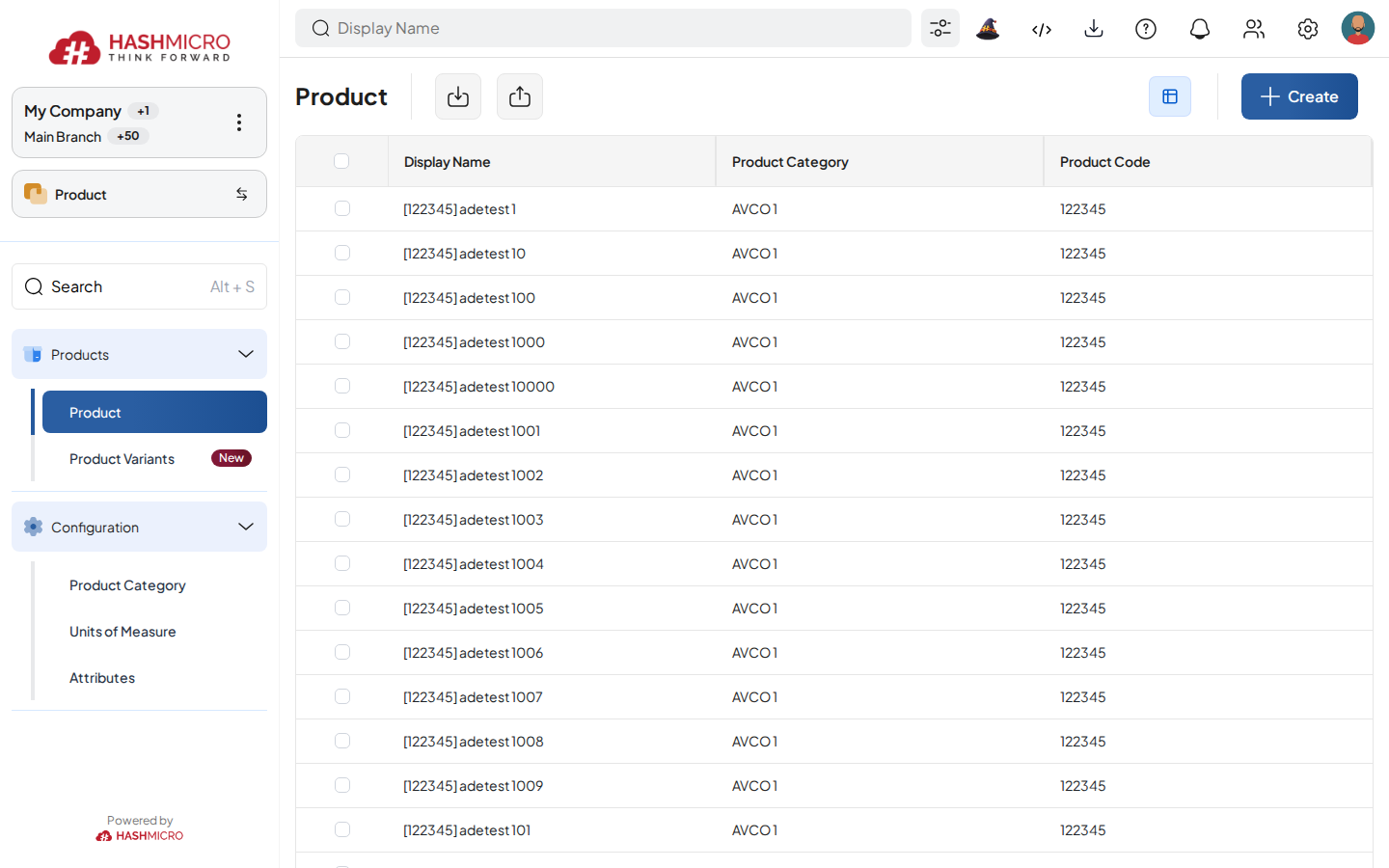Click the Products folder icon in sidebar
The image size is (1389, 868).
(x=33, y=354)
